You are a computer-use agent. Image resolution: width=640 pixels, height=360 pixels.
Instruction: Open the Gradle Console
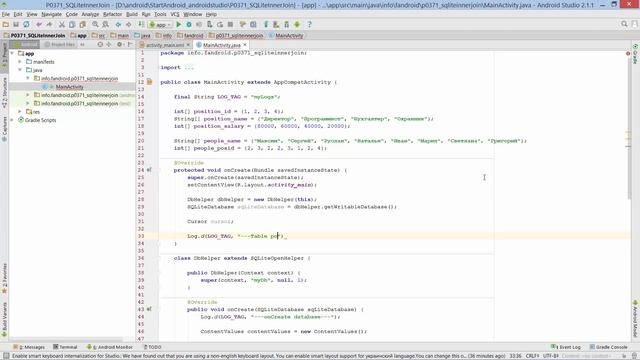609,347
